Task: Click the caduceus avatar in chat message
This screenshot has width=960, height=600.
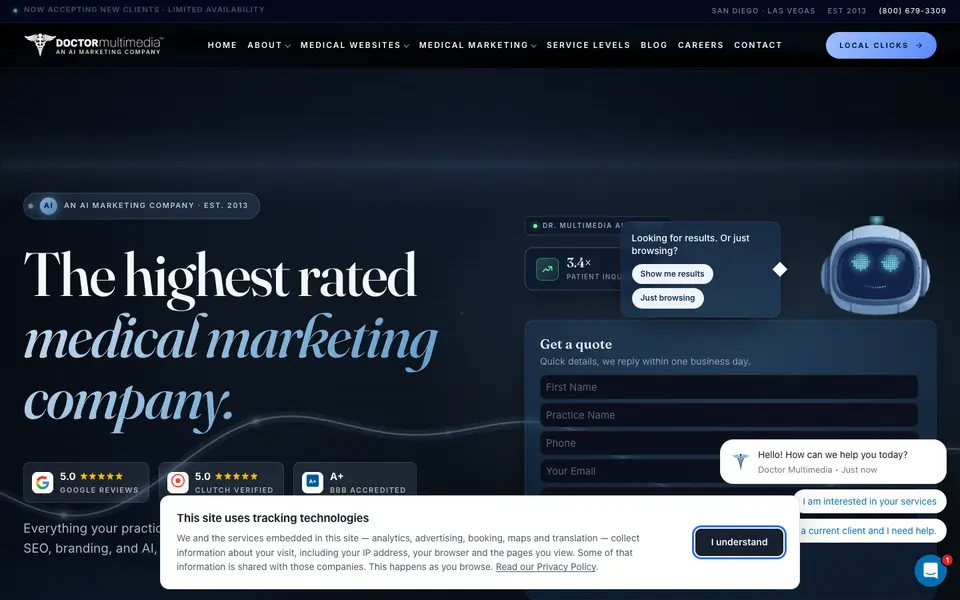Action: pos(741,461)
